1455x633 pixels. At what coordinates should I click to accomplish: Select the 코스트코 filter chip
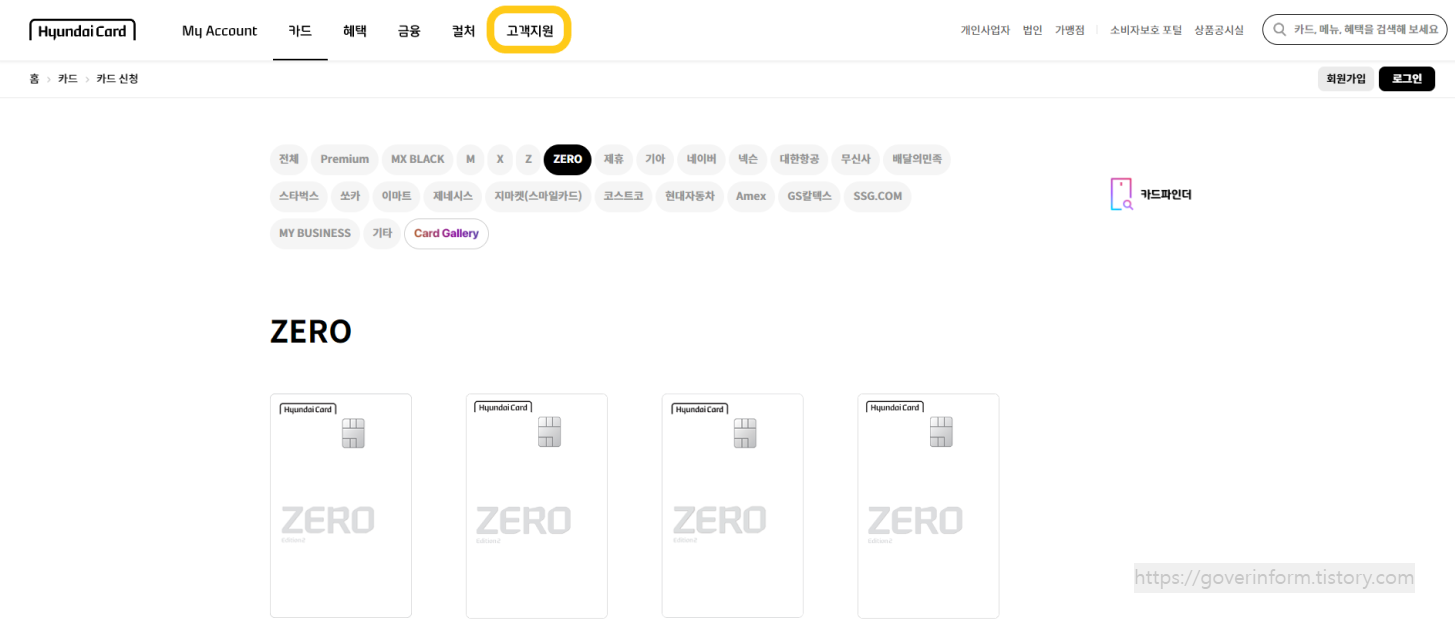tap(623, 196)
